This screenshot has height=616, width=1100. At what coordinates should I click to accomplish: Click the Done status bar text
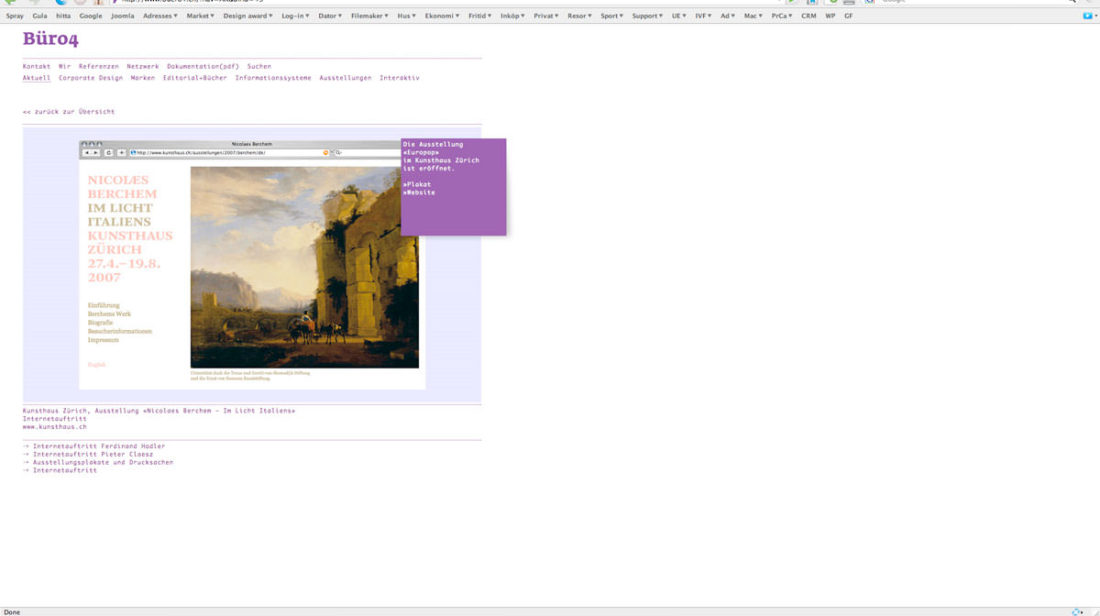(x=12, y=612)
